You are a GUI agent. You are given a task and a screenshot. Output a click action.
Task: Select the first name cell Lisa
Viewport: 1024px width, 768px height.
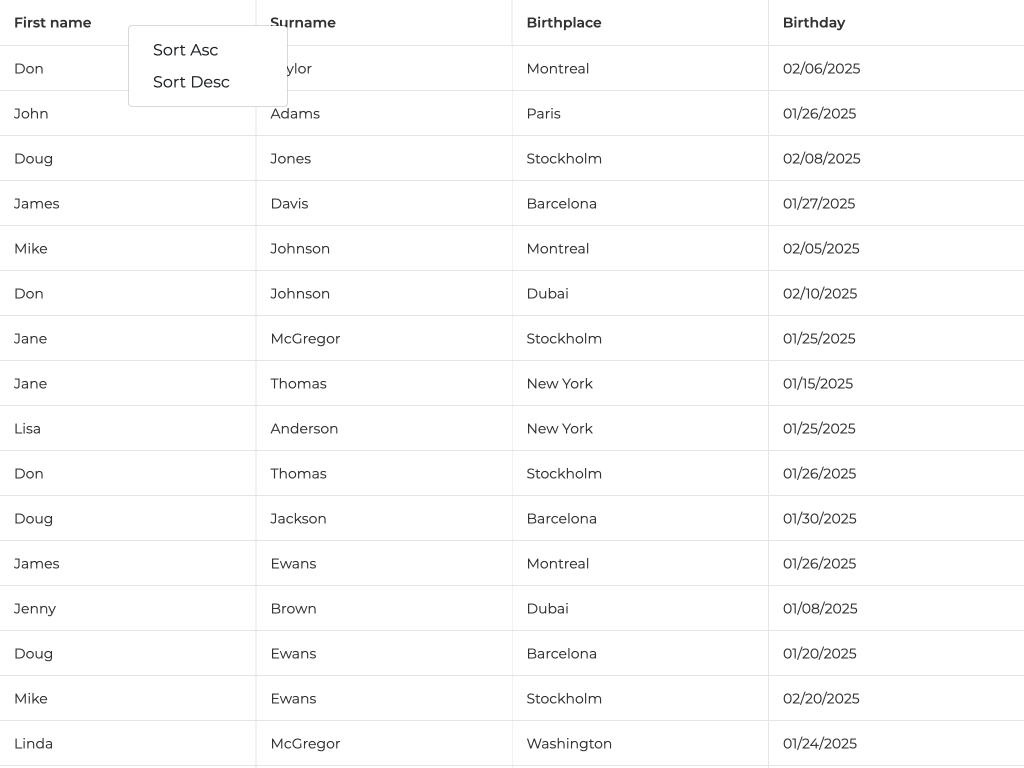tap(28, 429)
